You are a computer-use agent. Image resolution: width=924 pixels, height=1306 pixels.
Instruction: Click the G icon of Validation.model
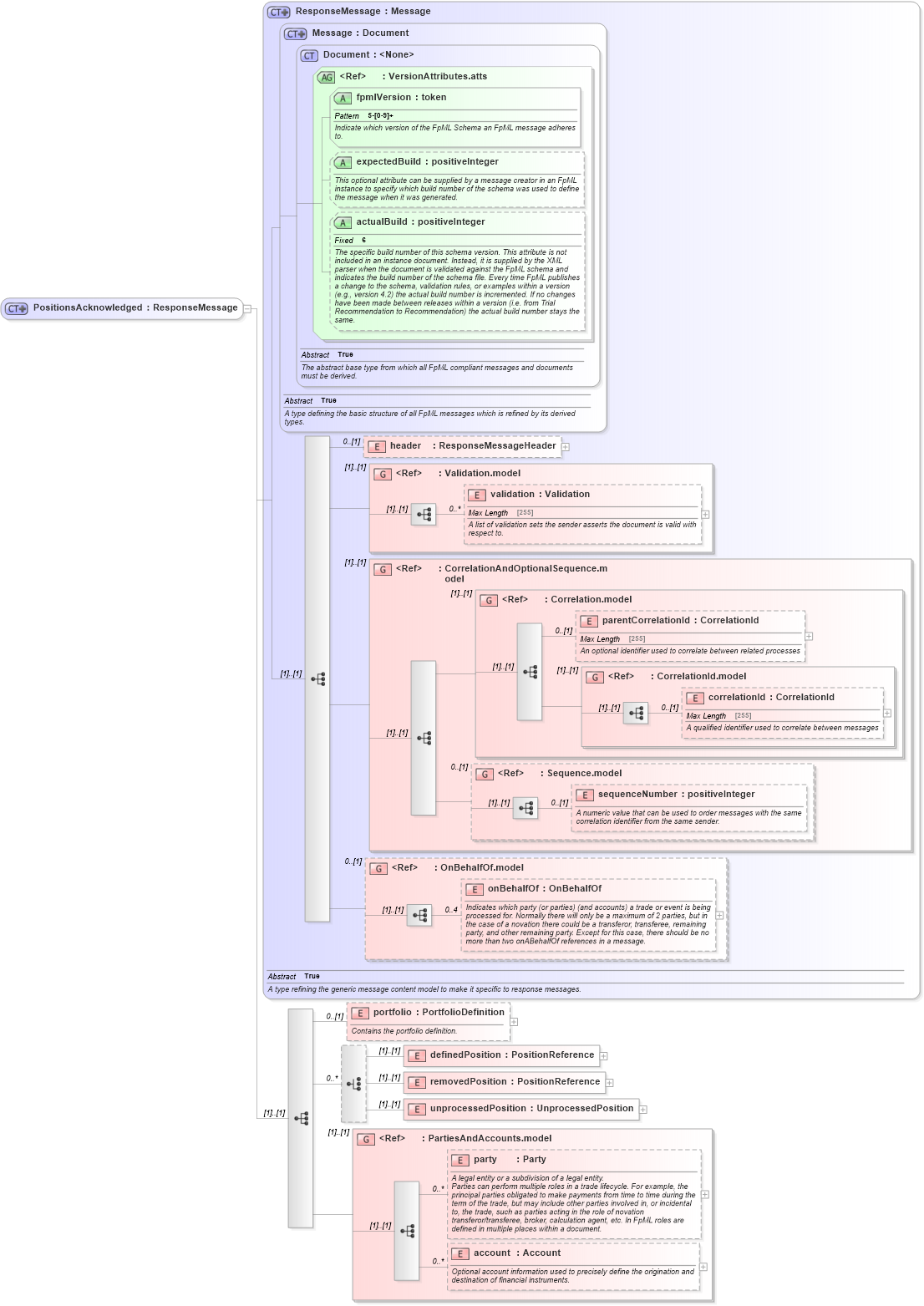pyautogui.click(x=383, y=475)
